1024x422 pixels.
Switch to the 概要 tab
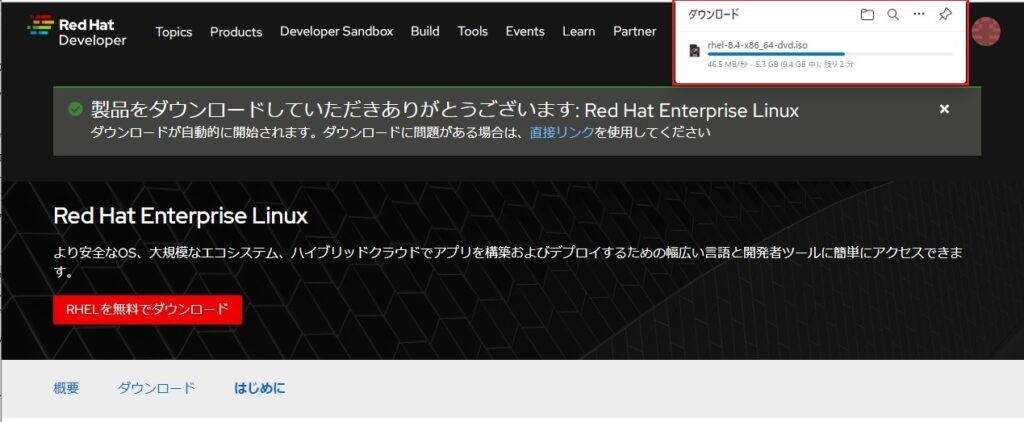pos(66,388)
